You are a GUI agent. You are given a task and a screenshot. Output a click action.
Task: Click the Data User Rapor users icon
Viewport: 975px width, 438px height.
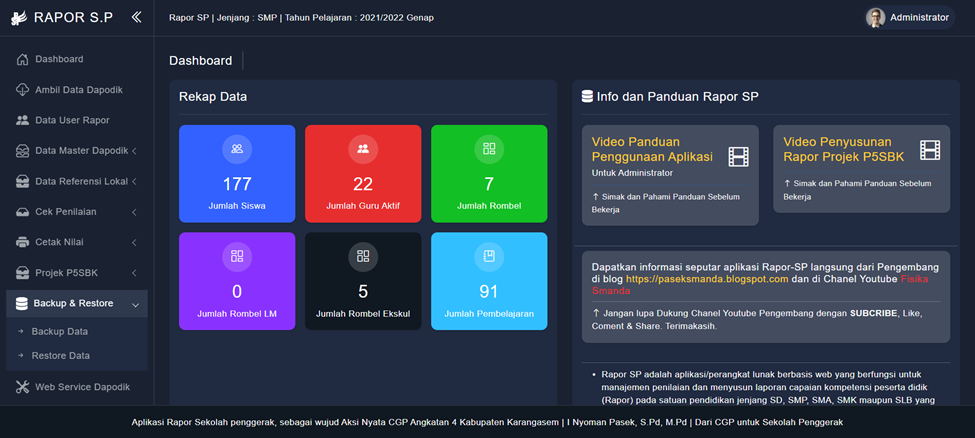23,120
